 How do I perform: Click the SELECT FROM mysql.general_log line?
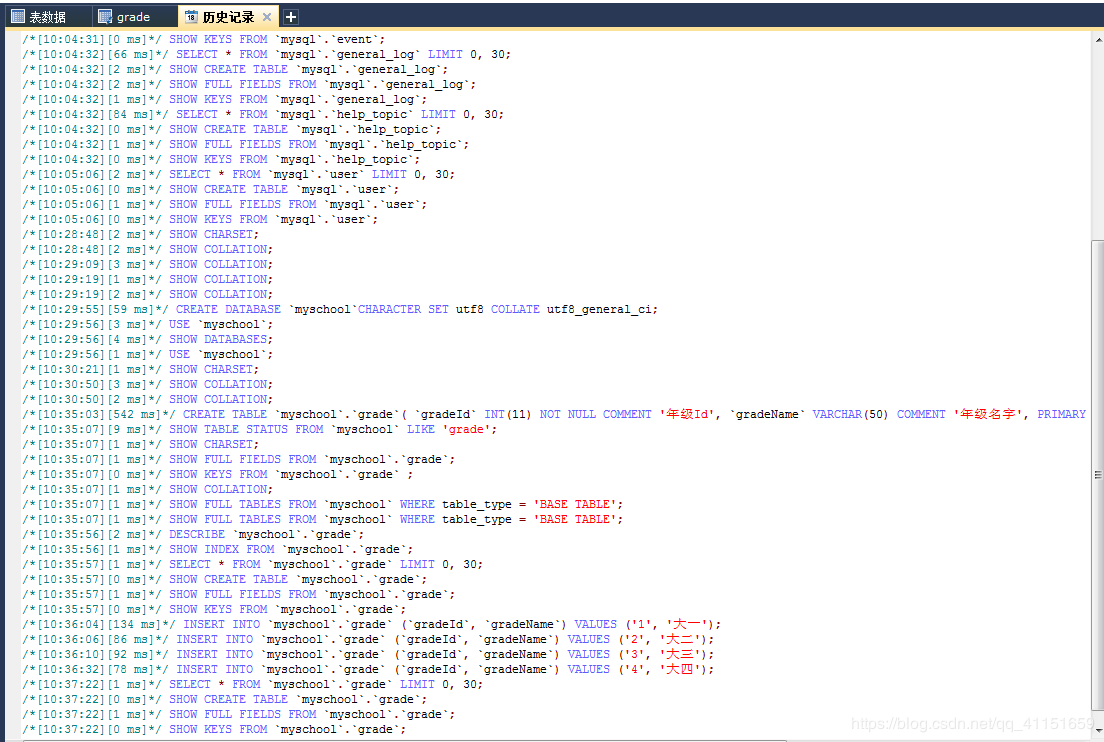click(x=266, y=54)
